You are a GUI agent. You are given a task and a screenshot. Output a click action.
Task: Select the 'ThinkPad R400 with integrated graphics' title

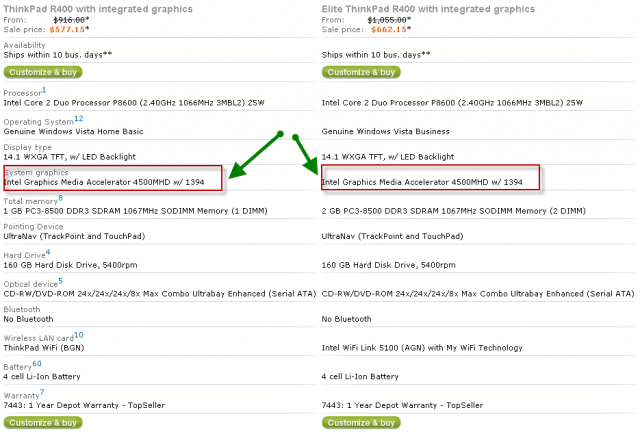98,9
